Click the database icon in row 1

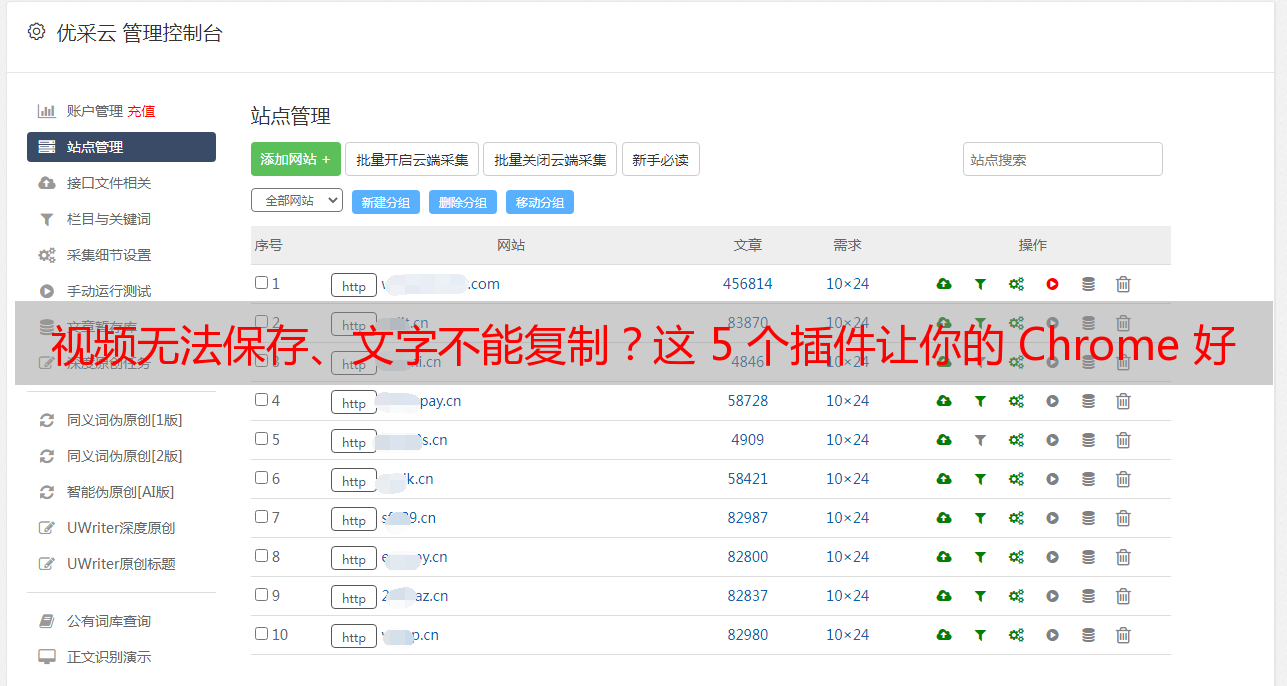click(x=1088, y=284)
